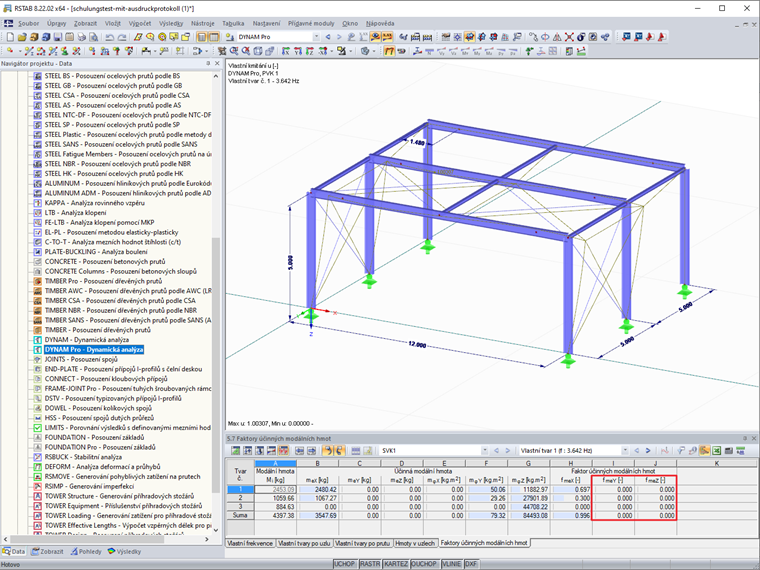Viewport: 760px width, 570px height.
Task: Select TIMBER Pro - Posouzení dřevěných prutů
Action: coord(103,281)
